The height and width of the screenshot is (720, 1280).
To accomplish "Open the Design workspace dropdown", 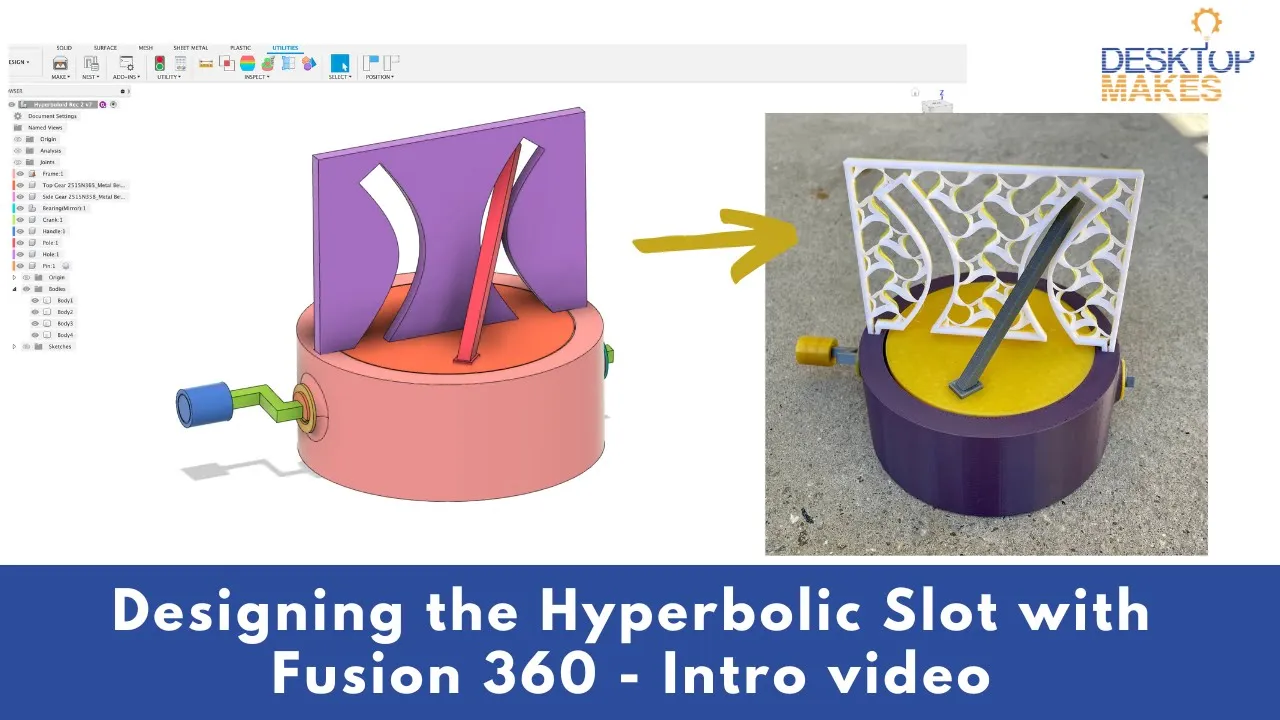I will 19,62.
